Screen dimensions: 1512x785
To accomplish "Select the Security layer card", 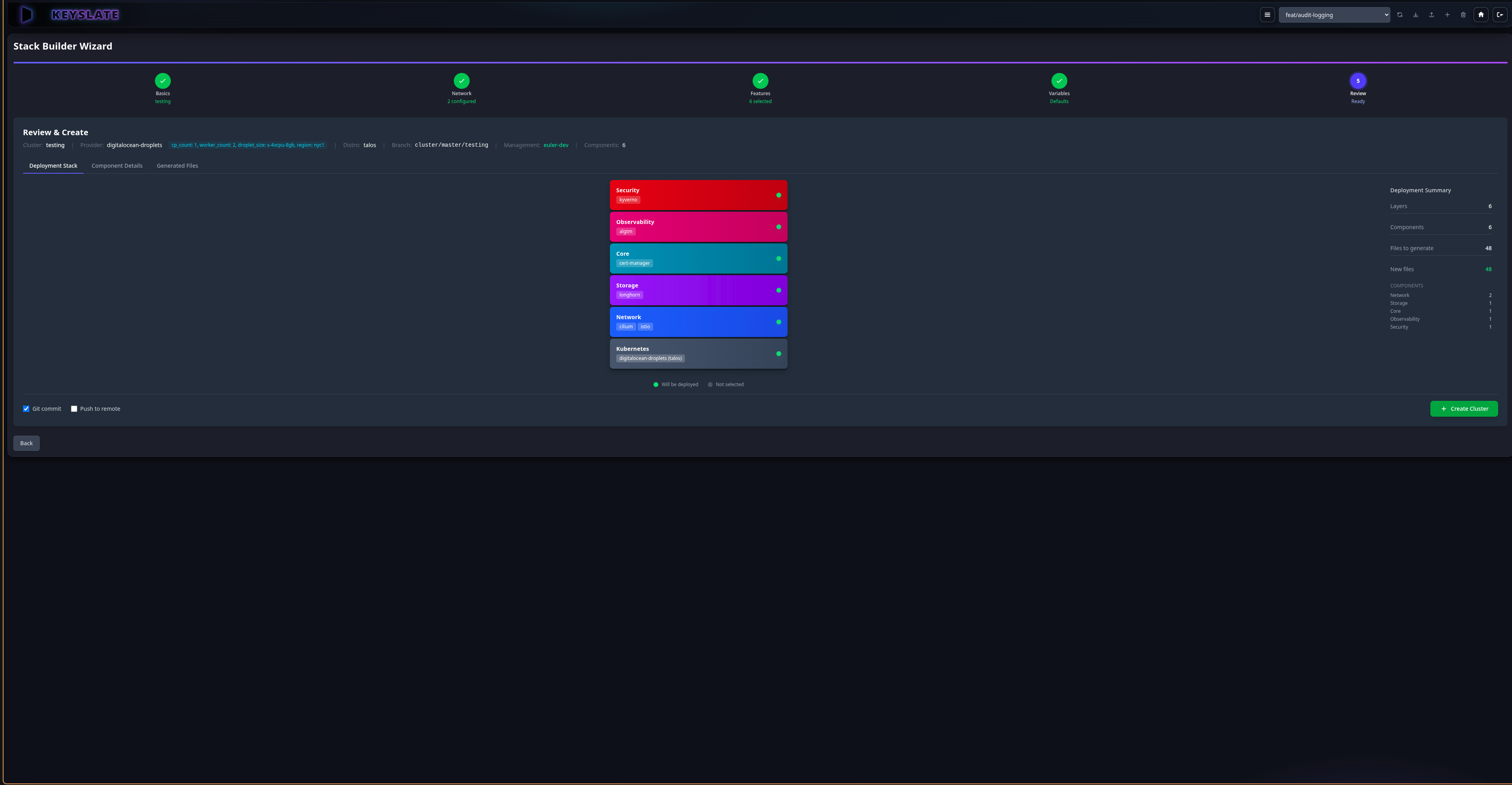I will [x=698, y=195].
